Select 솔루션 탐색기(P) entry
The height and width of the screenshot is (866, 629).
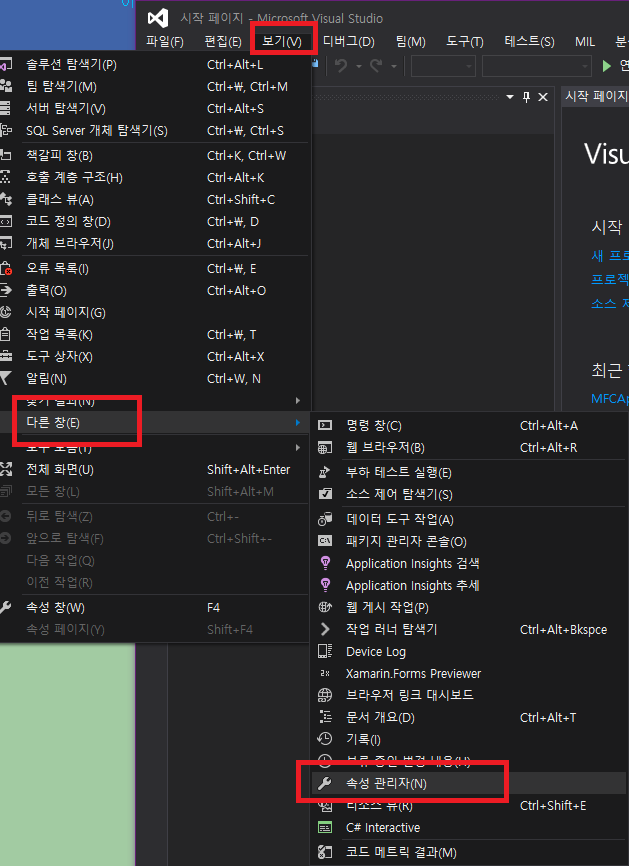coord(155,65)
